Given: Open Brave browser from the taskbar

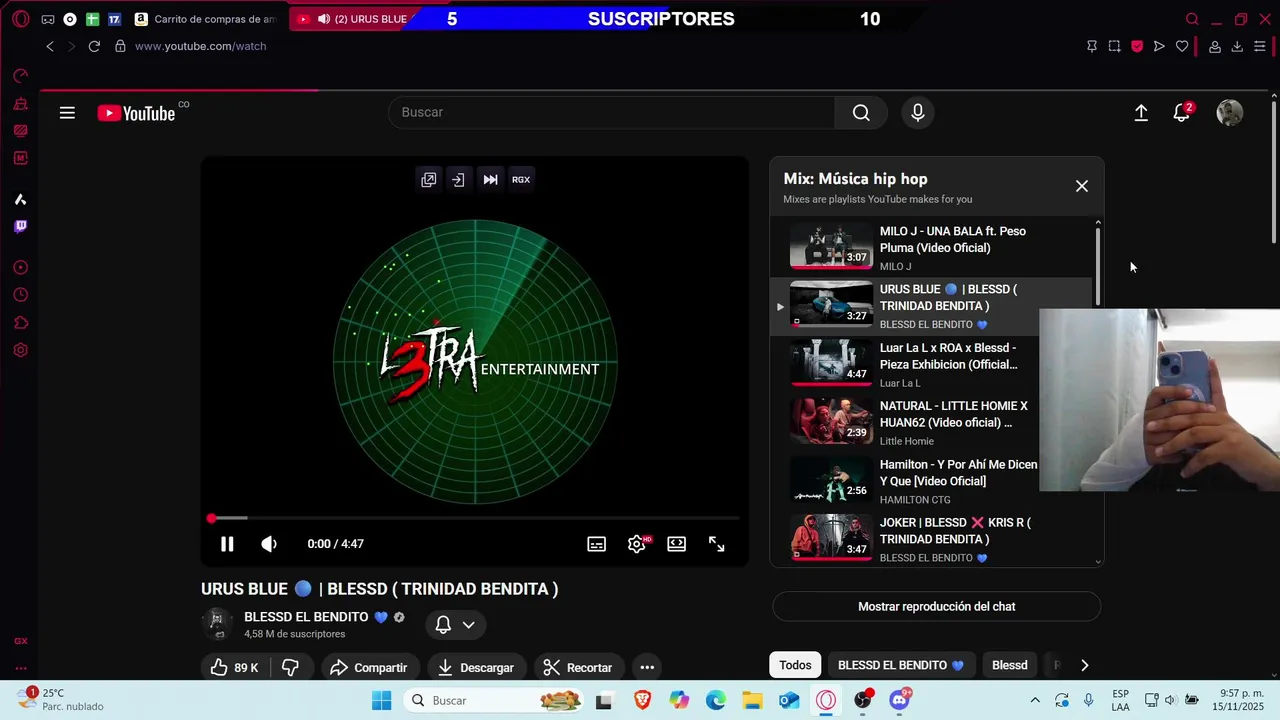Looking at the screenshot, I should pyautogui.click(x=642, y=700).
